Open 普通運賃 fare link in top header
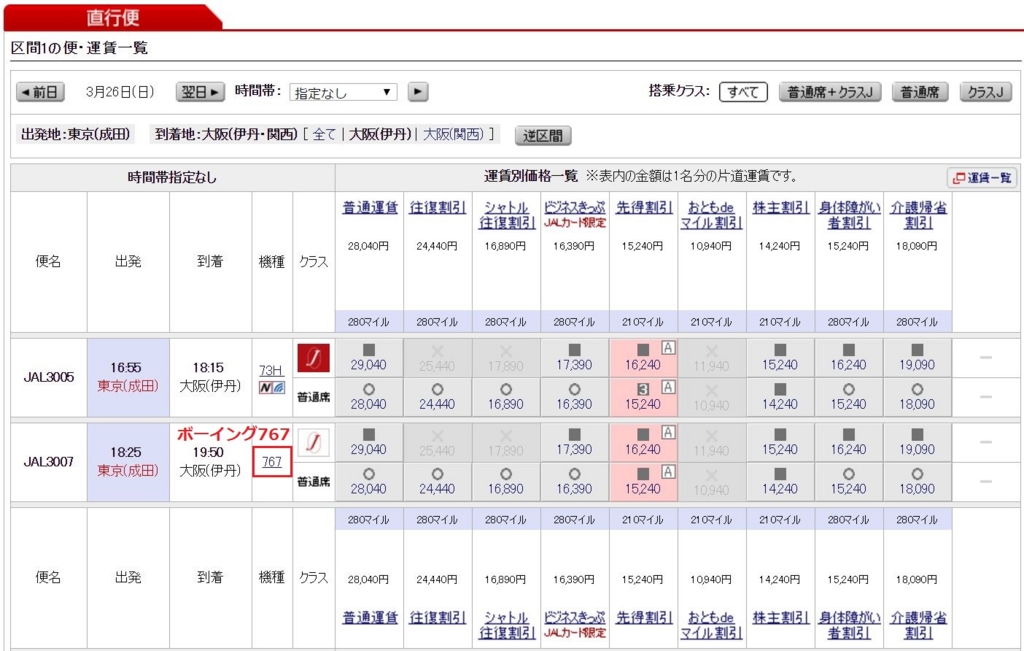 370,208
